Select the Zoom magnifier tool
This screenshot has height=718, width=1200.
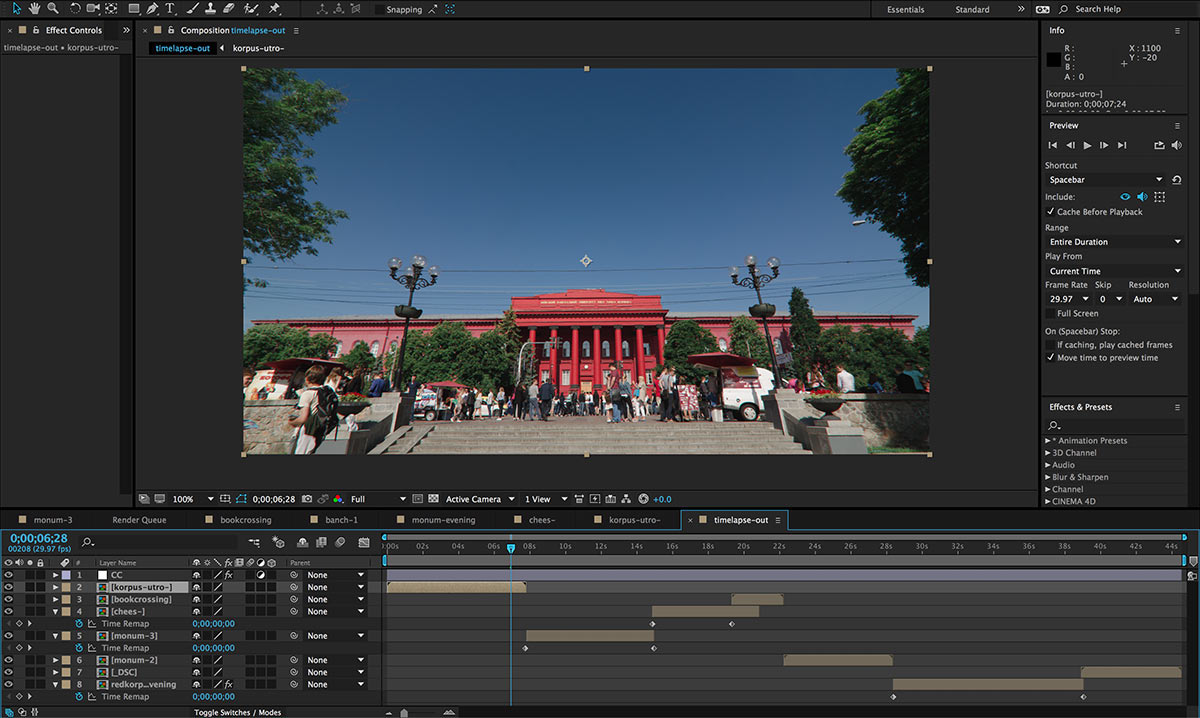(52, 9)
